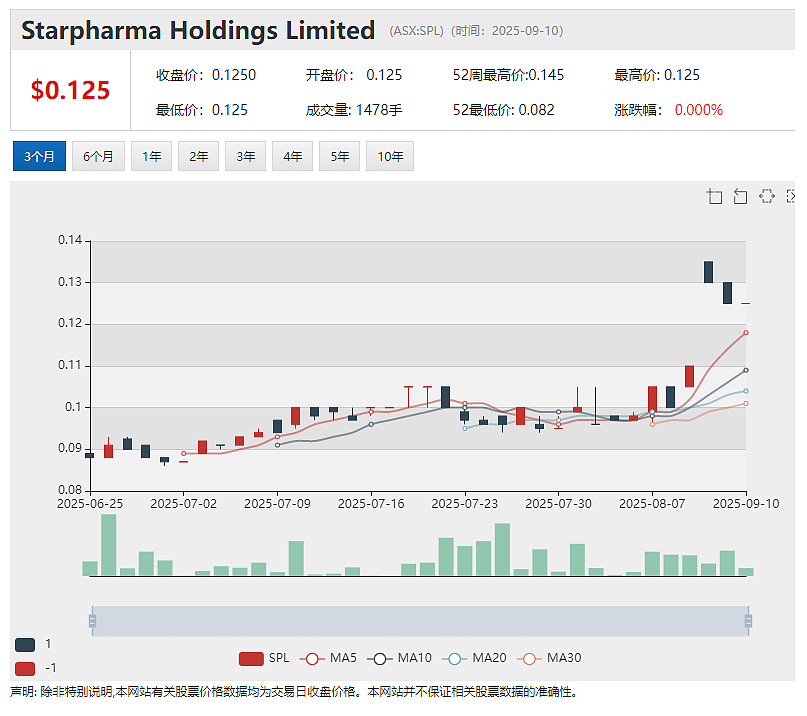Click the 2025-07-09 x-axis label
Screen dimensions: 807x716
coord(277,504)
